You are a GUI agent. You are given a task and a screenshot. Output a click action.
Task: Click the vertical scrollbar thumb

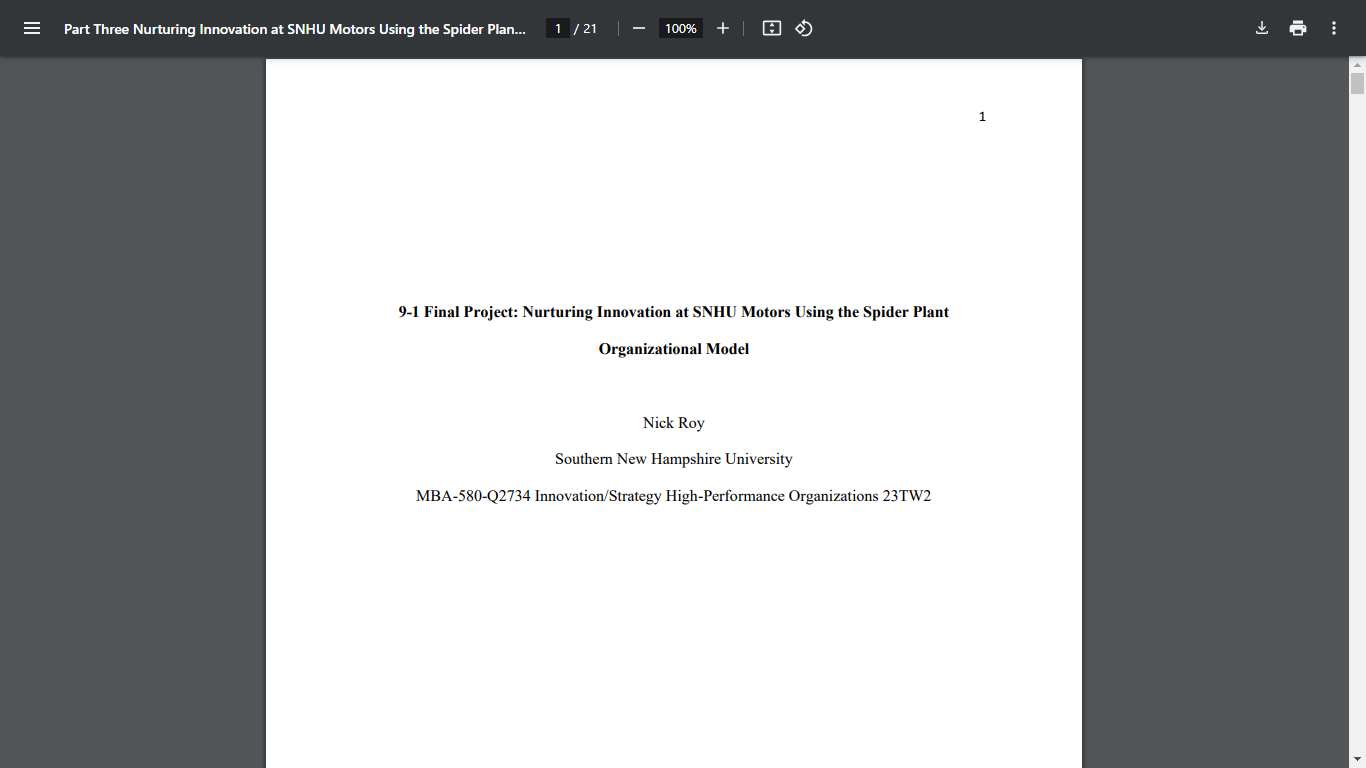[x=1357, y=83]
